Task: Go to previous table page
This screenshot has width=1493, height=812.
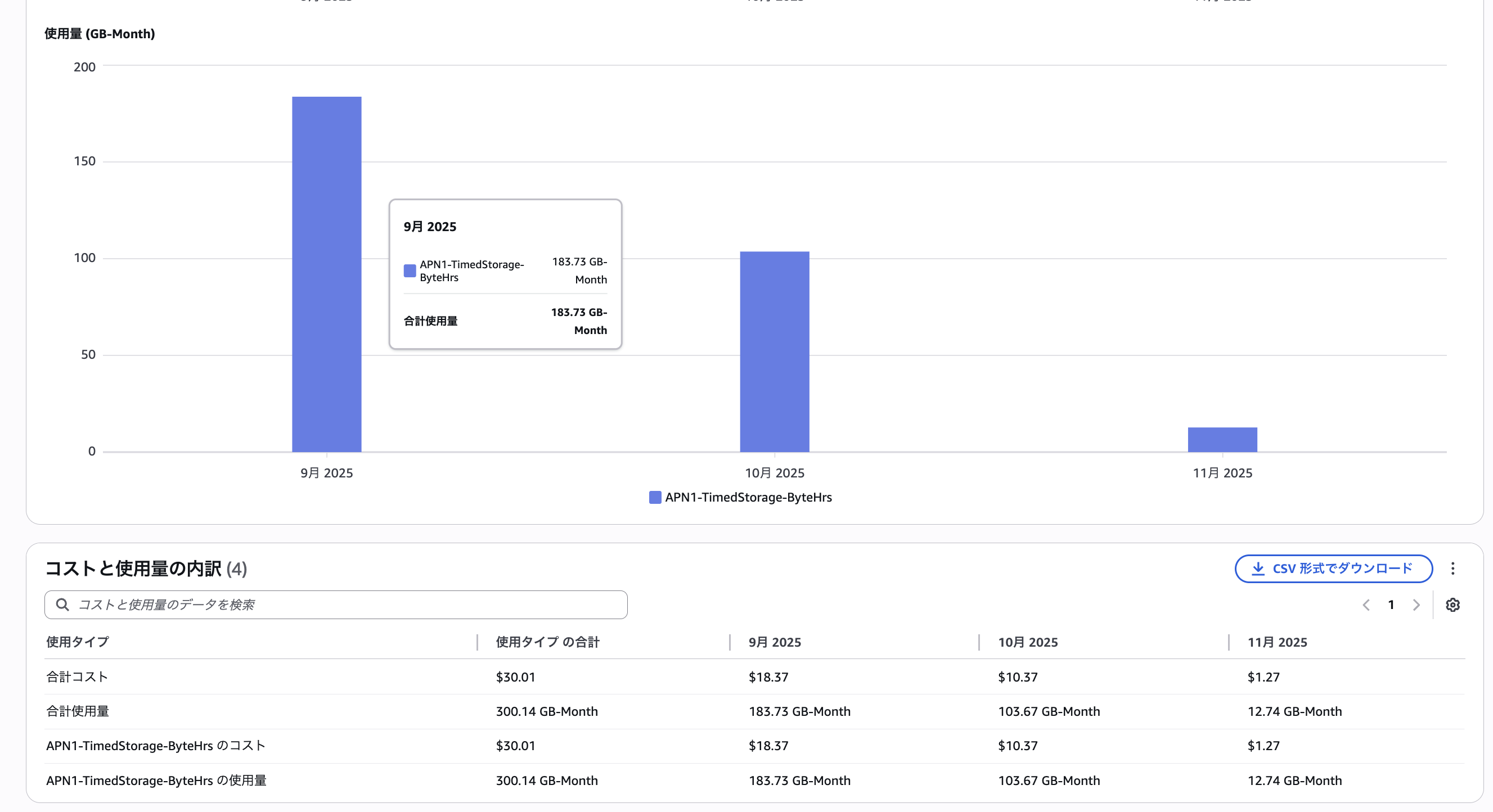Action: pyautogui.click(x=1366, y=605)
